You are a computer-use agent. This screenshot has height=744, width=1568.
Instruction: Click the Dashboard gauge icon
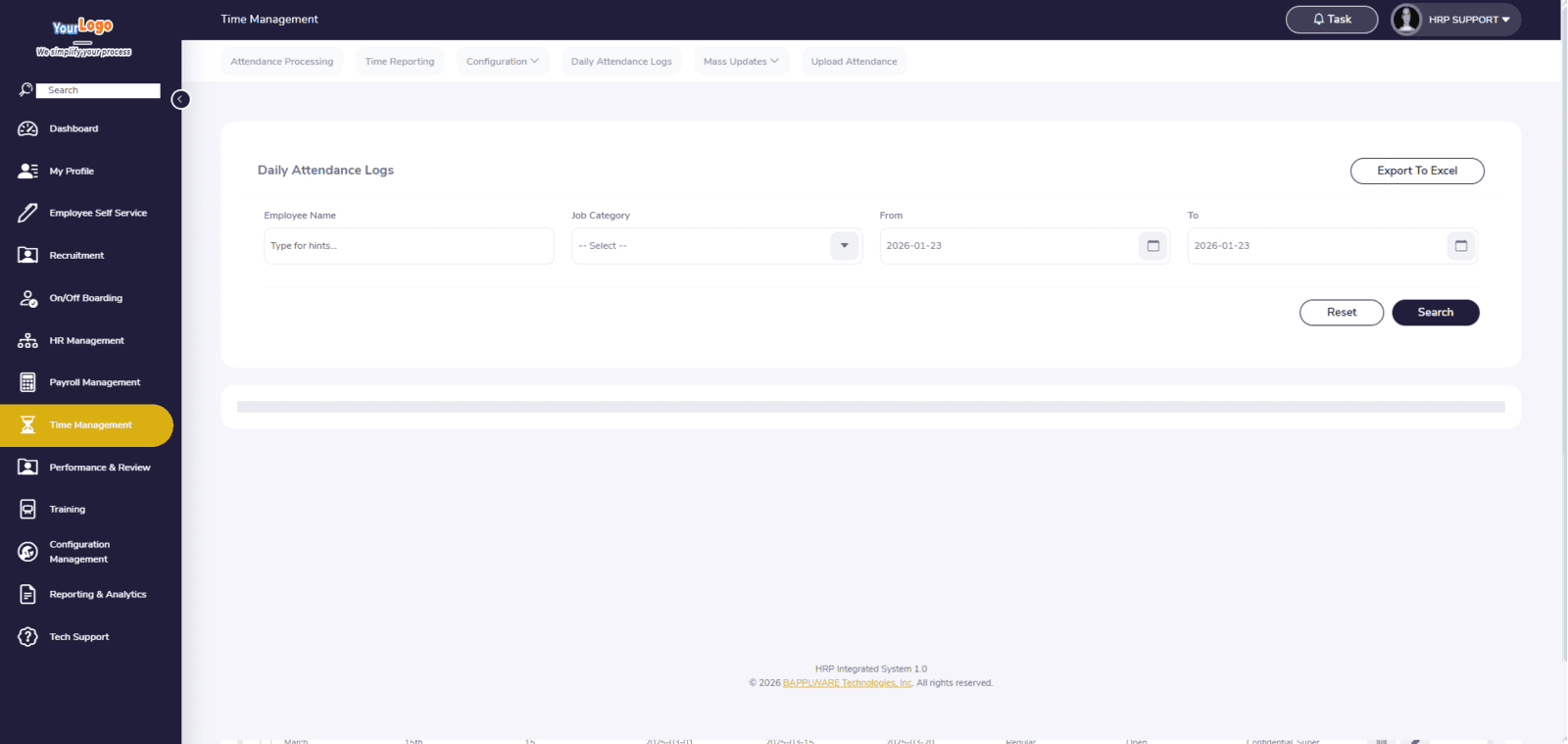27,128
